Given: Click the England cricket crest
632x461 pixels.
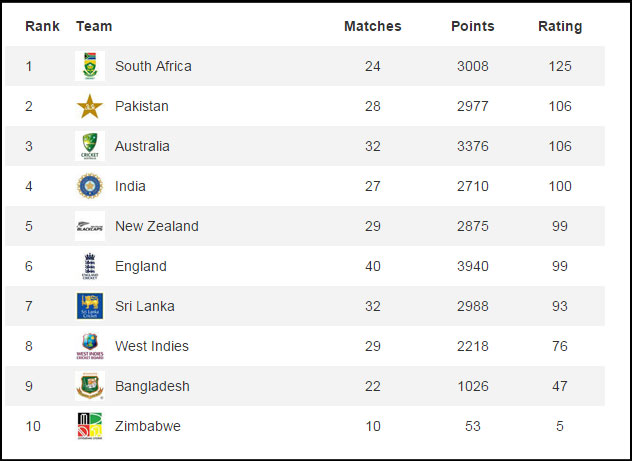Looking at the screenshot, I should click(x=90, y=266).
